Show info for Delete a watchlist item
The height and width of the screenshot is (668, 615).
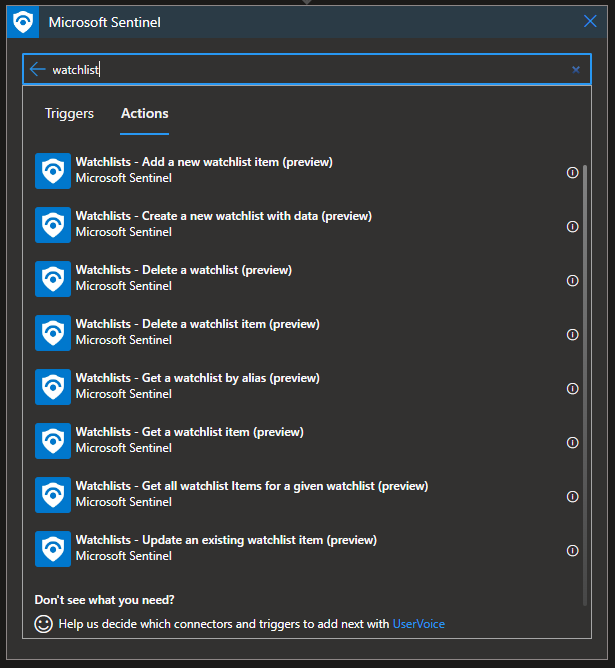pyautogui.click(x=572, y=334)
